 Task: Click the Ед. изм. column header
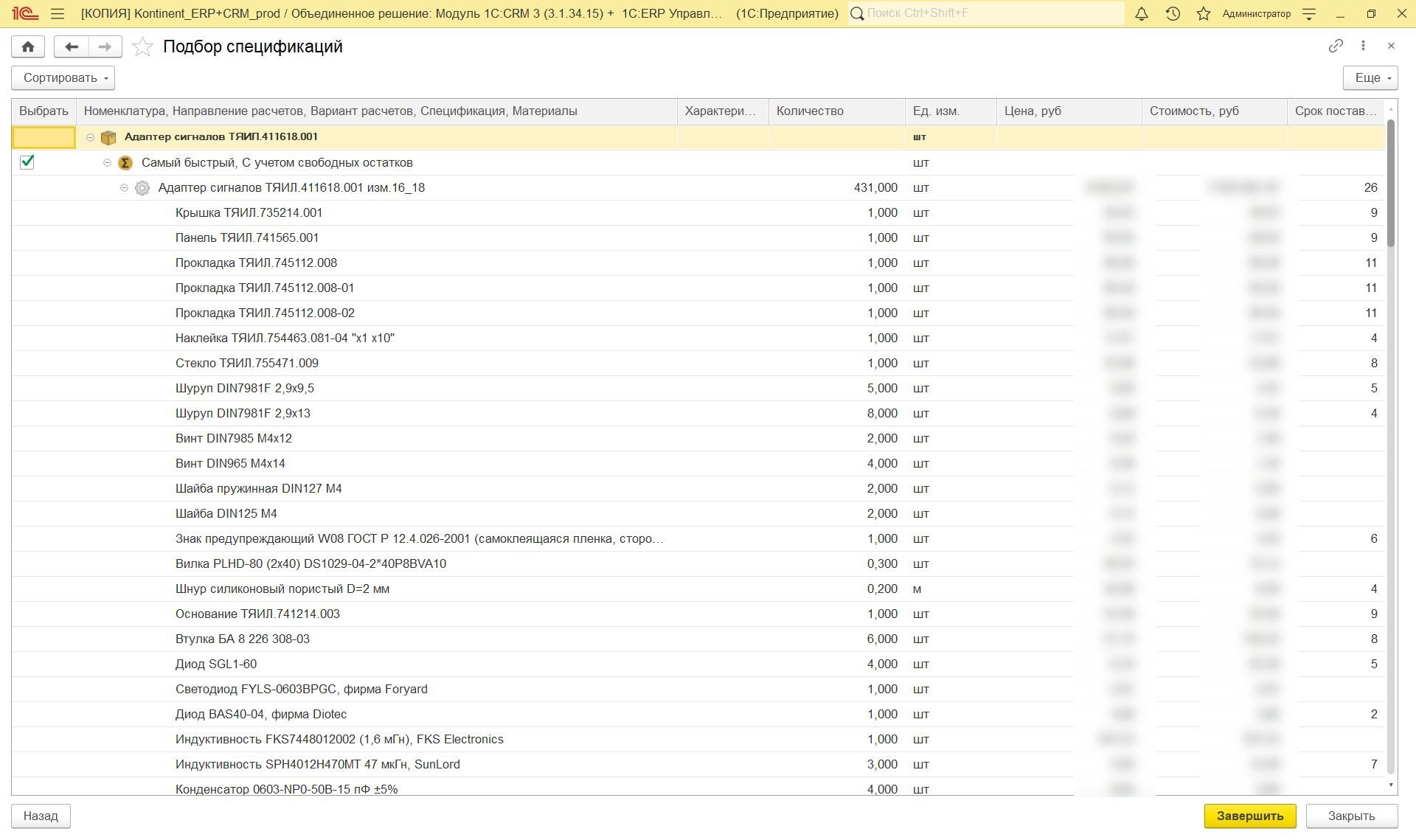point(951,111)
